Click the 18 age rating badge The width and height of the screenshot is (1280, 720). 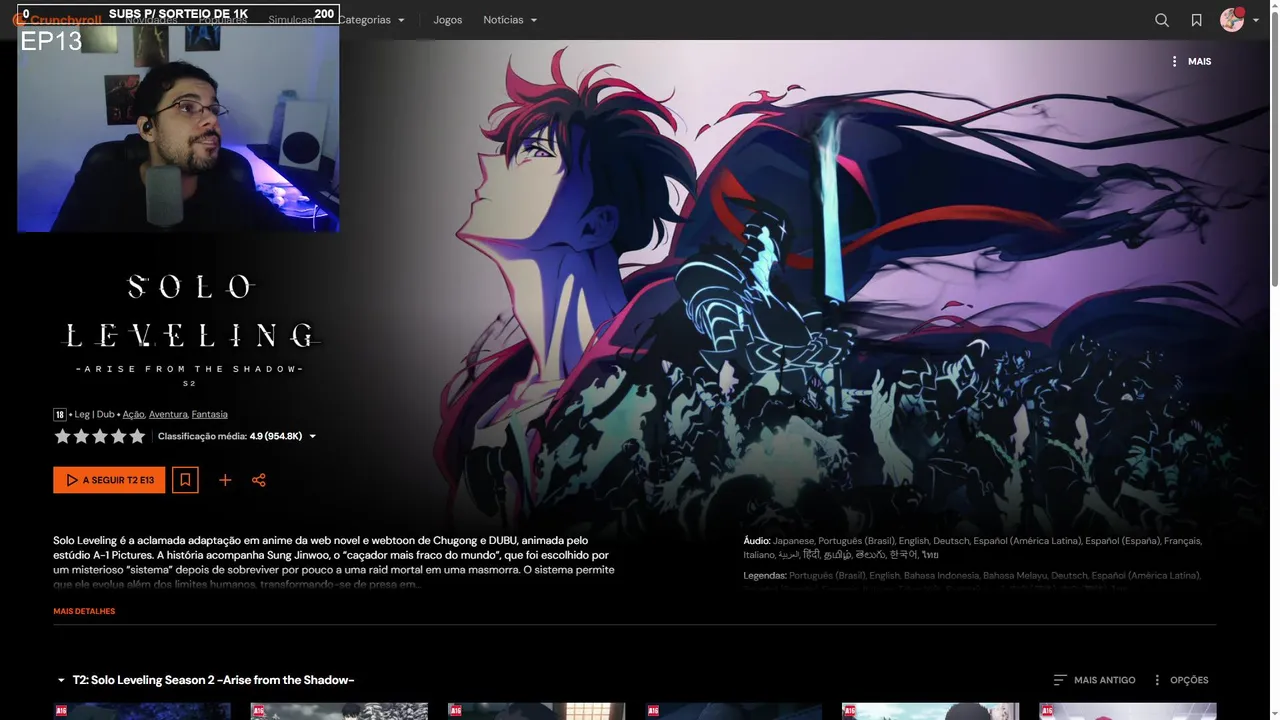pos(59,414)
